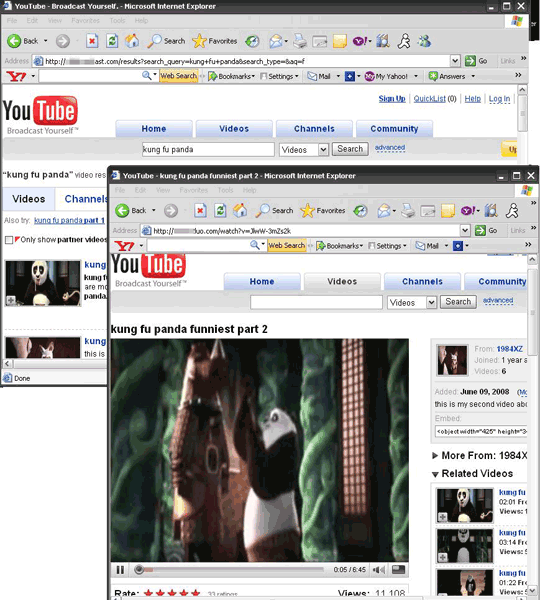This screenshot has height=600, width=540.
Task: Click History icon in front IE window toolbar
Action: 360,210
